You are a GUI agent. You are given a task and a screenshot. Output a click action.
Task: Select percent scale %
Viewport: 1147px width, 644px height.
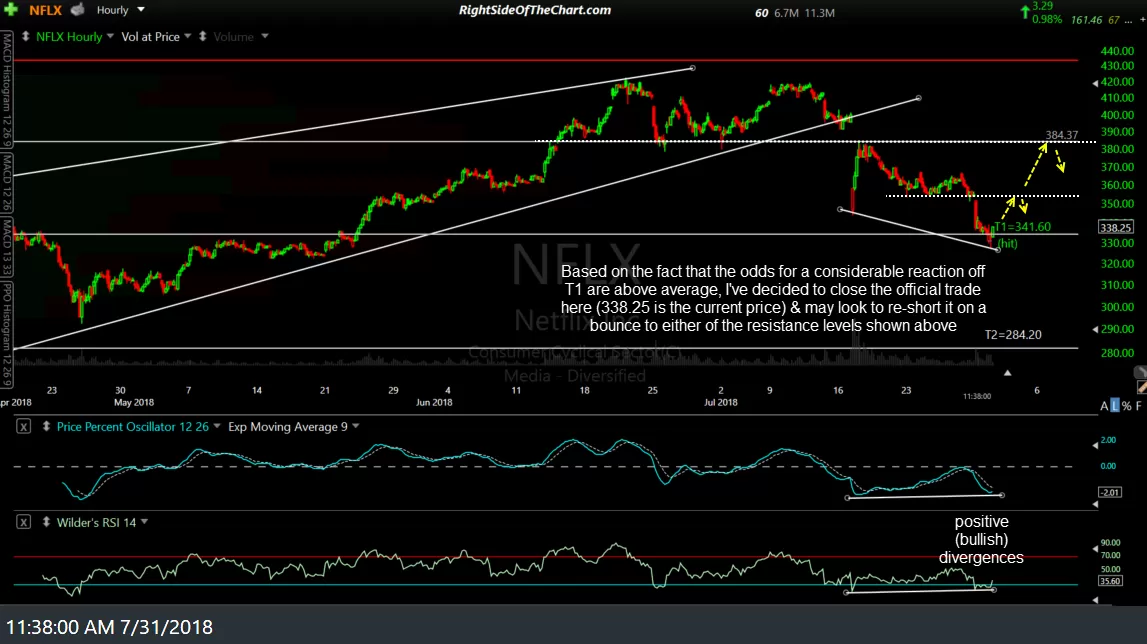[1127, 406]
